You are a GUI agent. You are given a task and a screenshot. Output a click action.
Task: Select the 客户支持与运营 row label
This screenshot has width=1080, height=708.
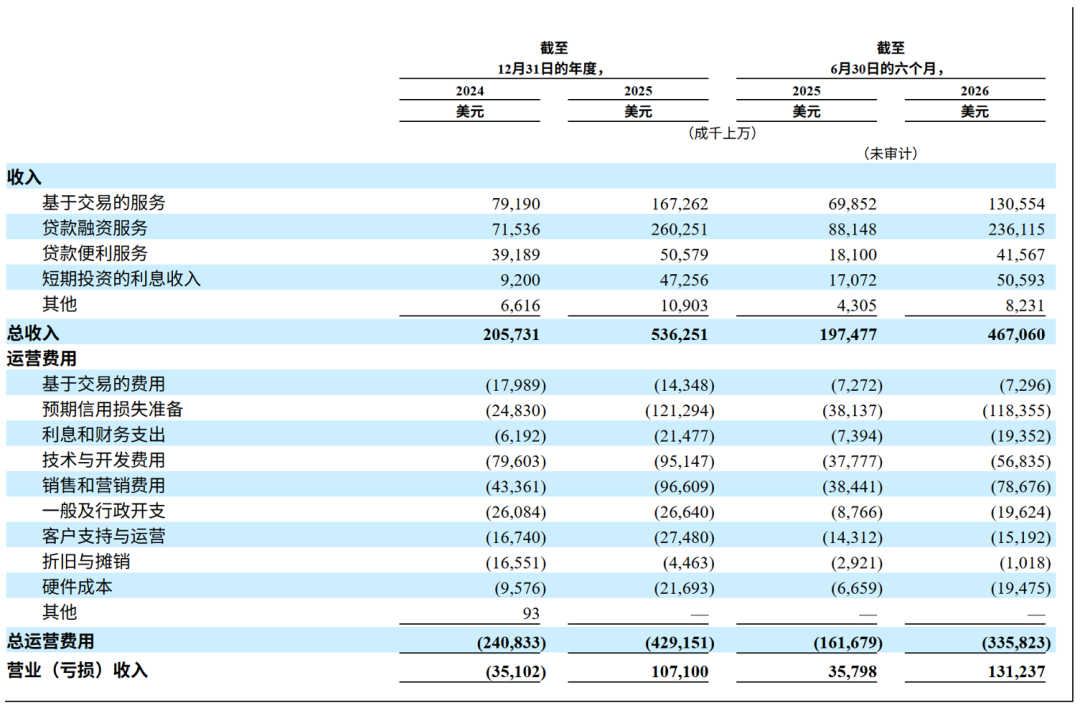pyautogui.click(x=104, y=537)
